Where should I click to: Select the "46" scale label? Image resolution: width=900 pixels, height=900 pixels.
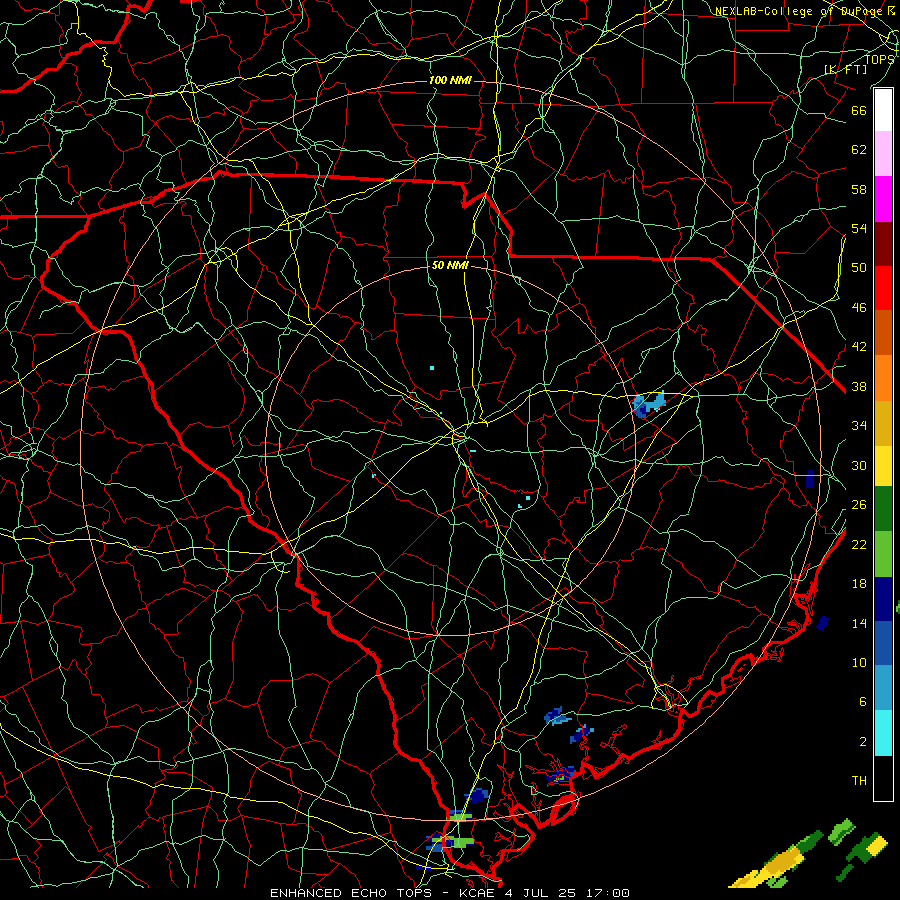(859, 308)
